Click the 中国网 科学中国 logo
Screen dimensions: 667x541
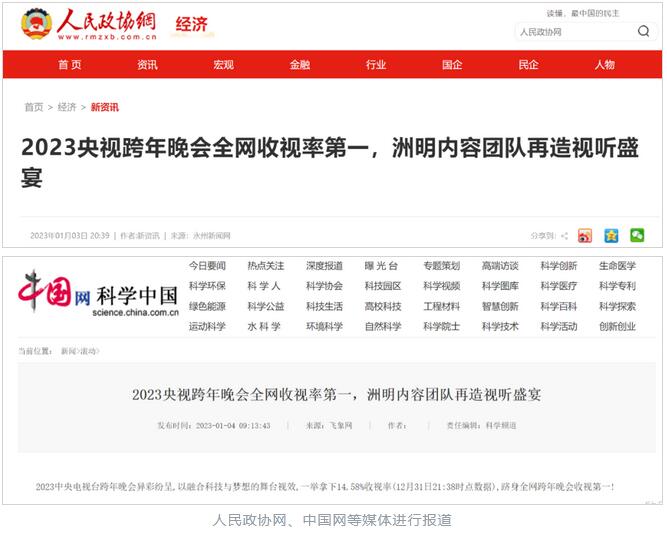click(x=98, y=293)
